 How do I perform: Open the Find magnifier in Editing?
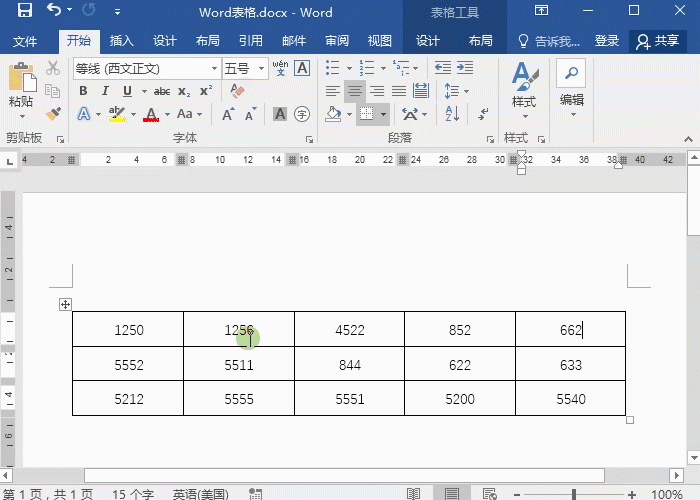click(571, 73)
